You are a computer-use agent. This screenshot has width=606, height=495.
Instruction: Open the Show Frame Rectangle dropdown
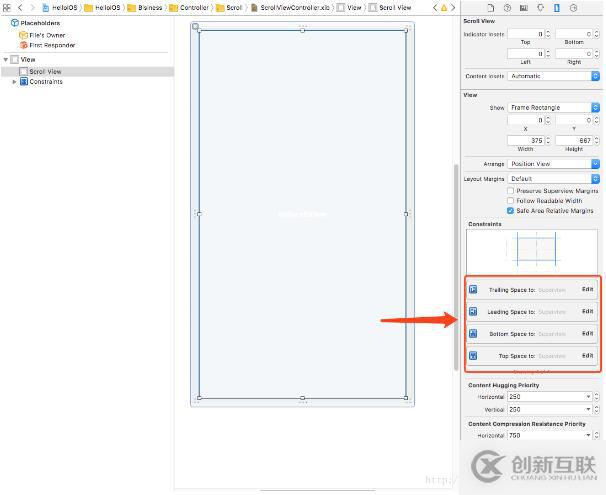pyautogui.click(x=553, y=107)
